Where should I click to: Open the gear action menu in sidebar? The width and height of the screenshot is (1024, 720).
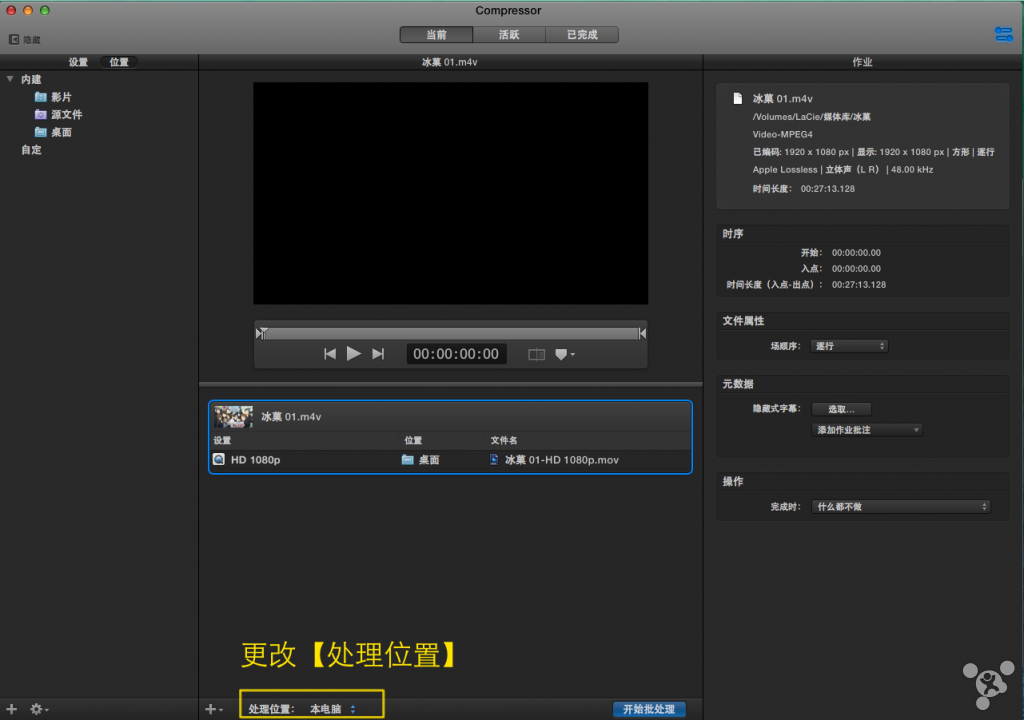tap(39, 709)
